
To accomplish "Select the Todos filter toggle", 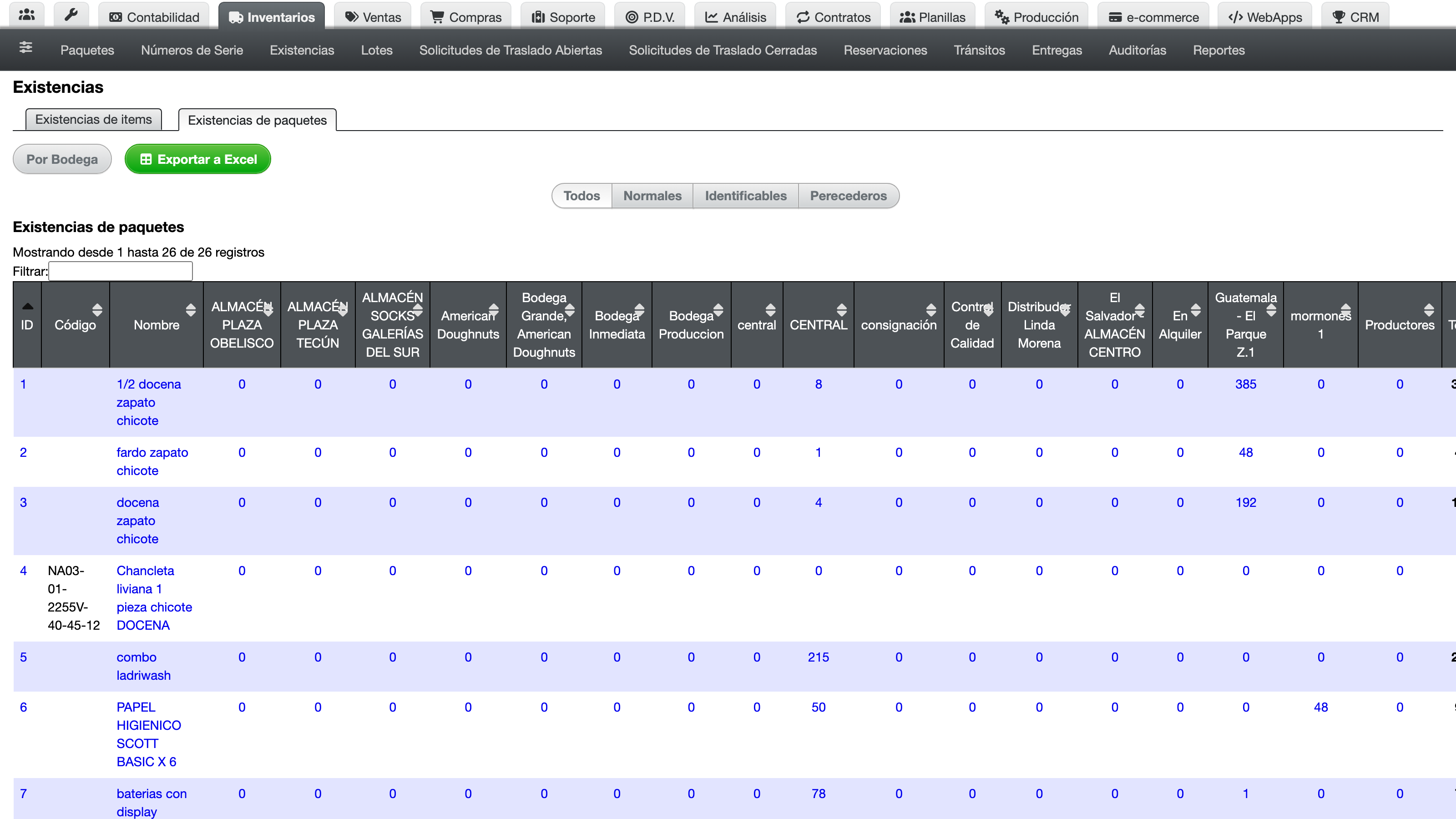I will coord(581,196).
